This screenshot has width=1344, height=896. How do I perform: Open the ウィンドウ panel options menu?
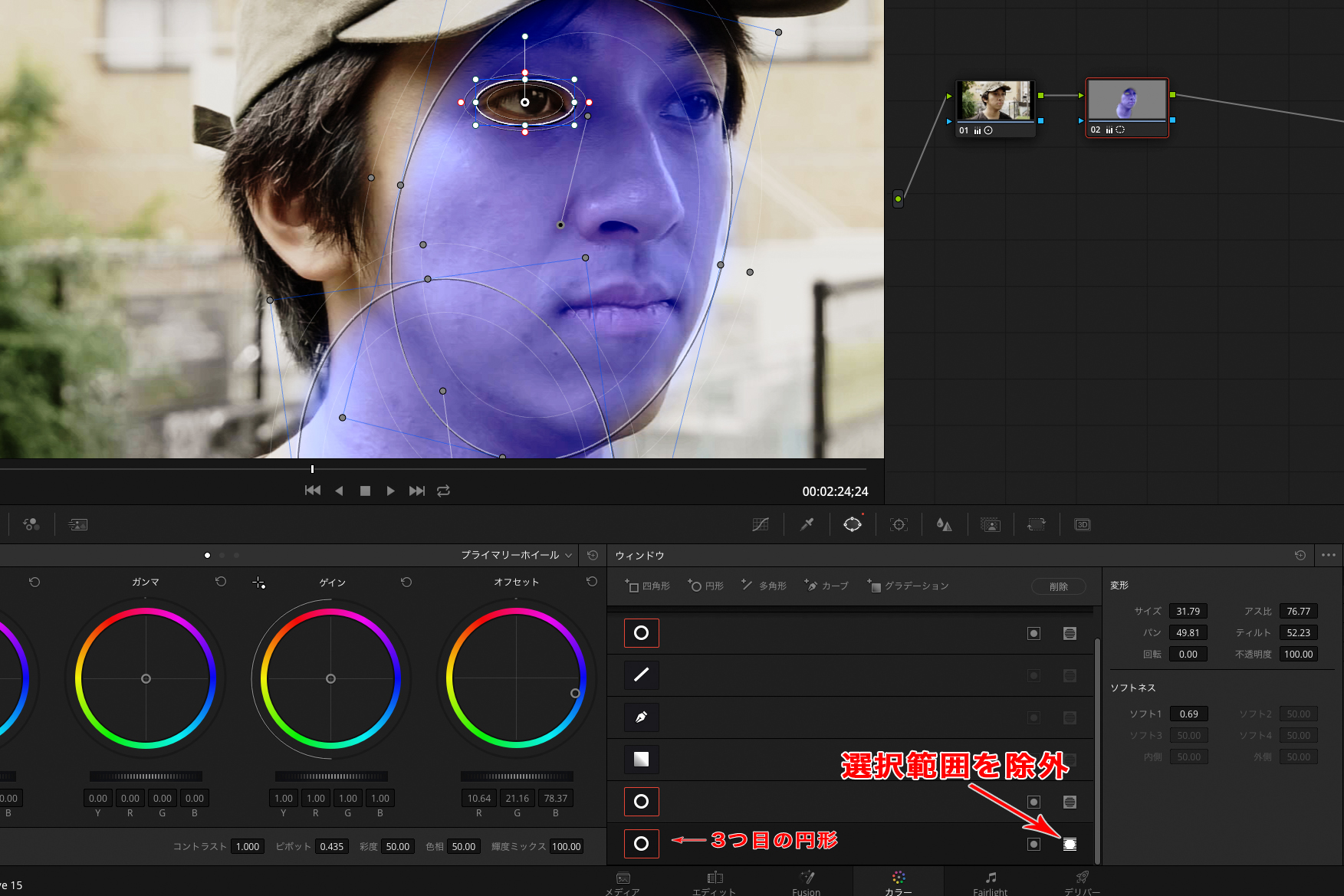(x=1329, y=556)
